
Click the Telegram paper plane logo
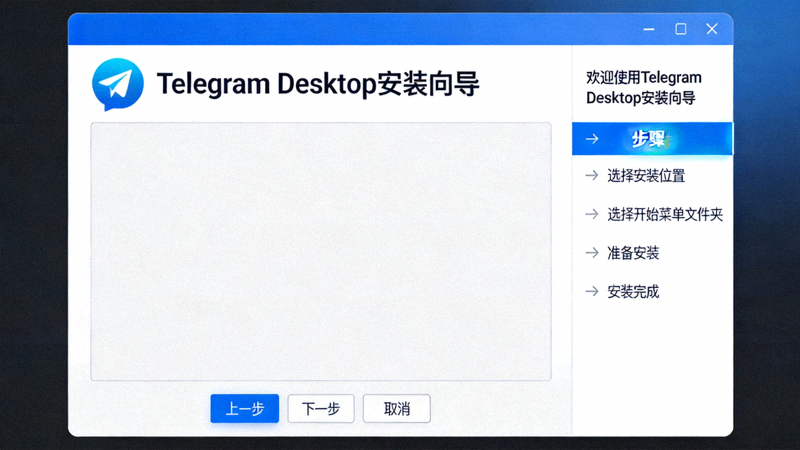point(118,84)
